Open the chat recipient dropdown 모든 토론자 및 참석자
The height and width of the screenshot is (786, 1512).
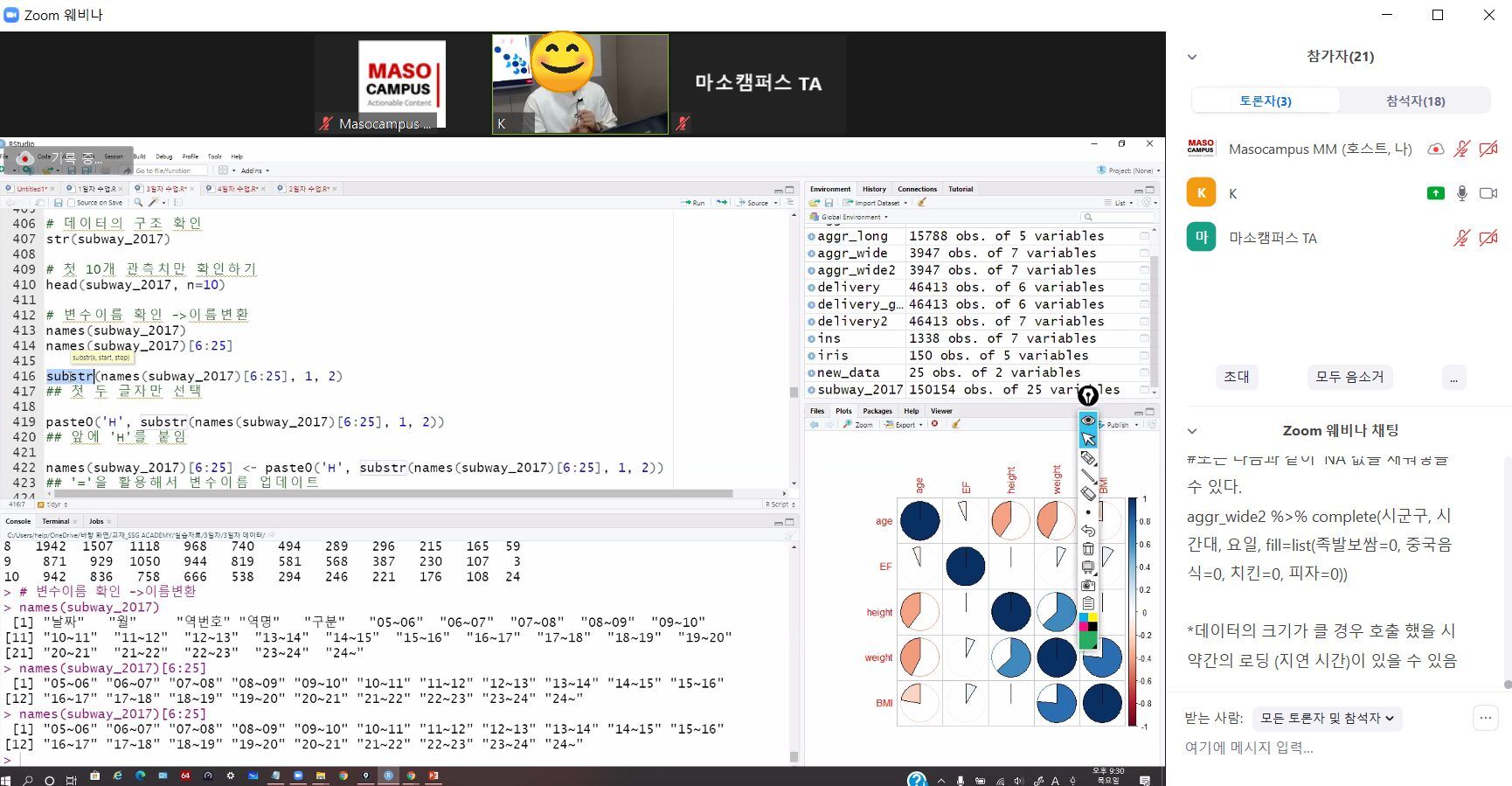[1327, 719]
